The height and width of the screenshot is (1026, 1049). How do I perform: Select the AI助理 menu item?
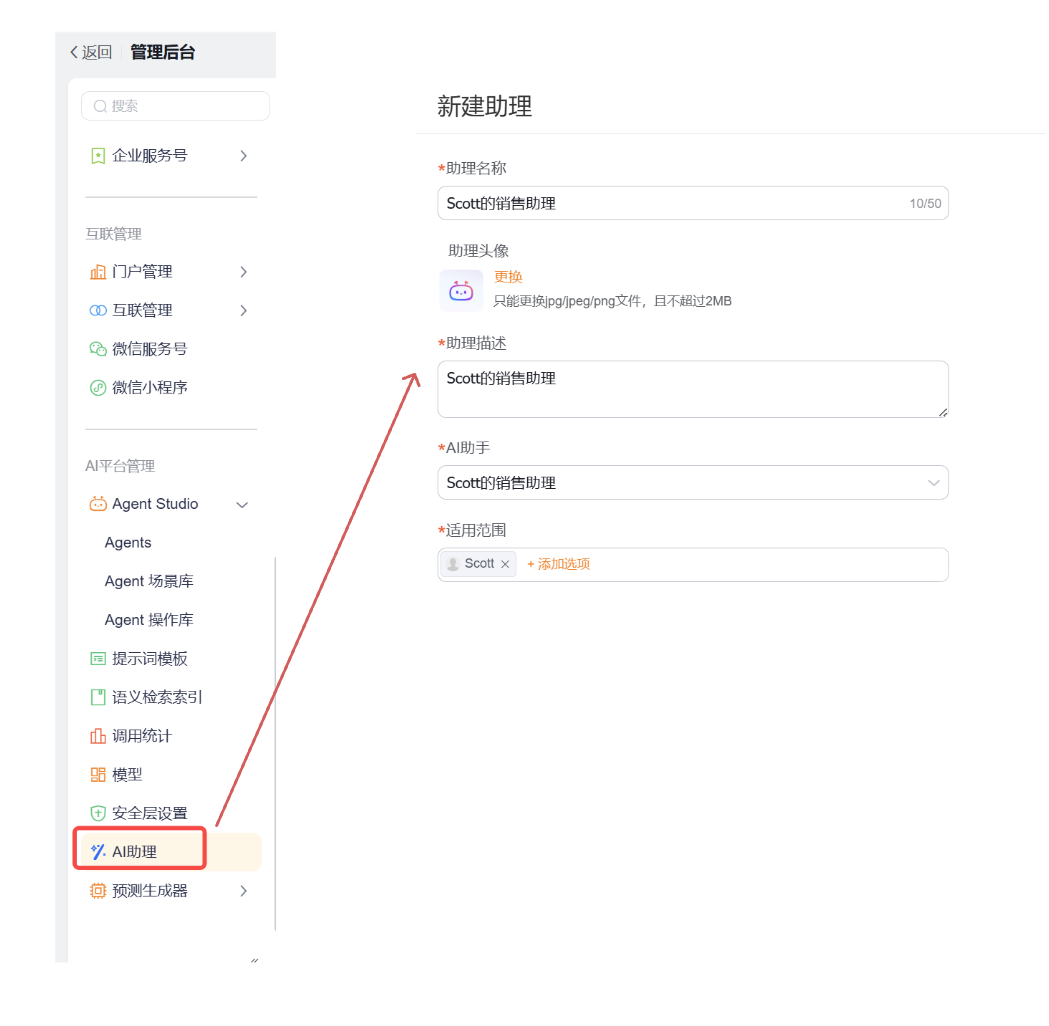(x=134, y=852)
